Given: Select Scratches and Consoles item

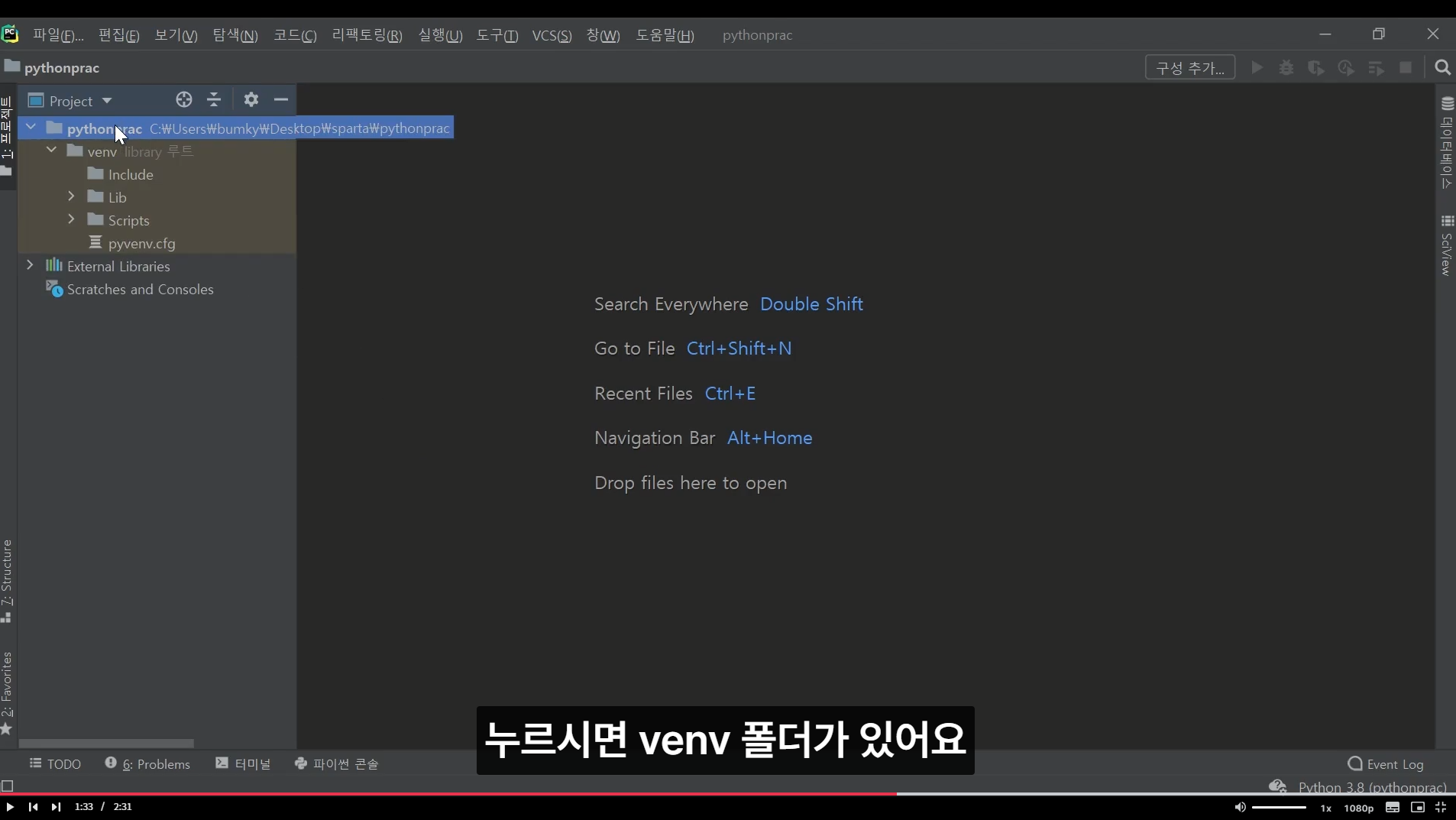Looking at the screenshot, I should tap(130, 289).
